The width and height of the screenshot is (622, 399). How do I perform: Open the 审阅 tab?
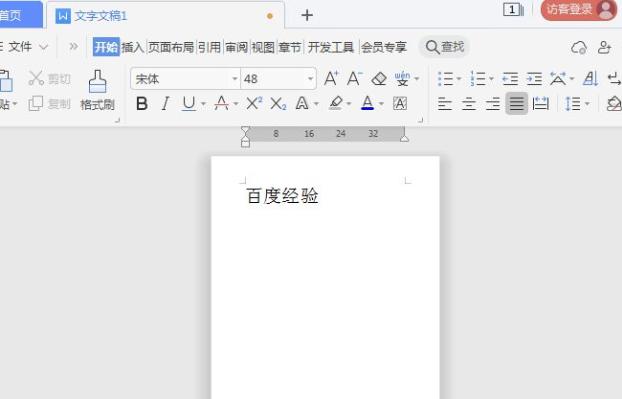(x=236, y=47)
